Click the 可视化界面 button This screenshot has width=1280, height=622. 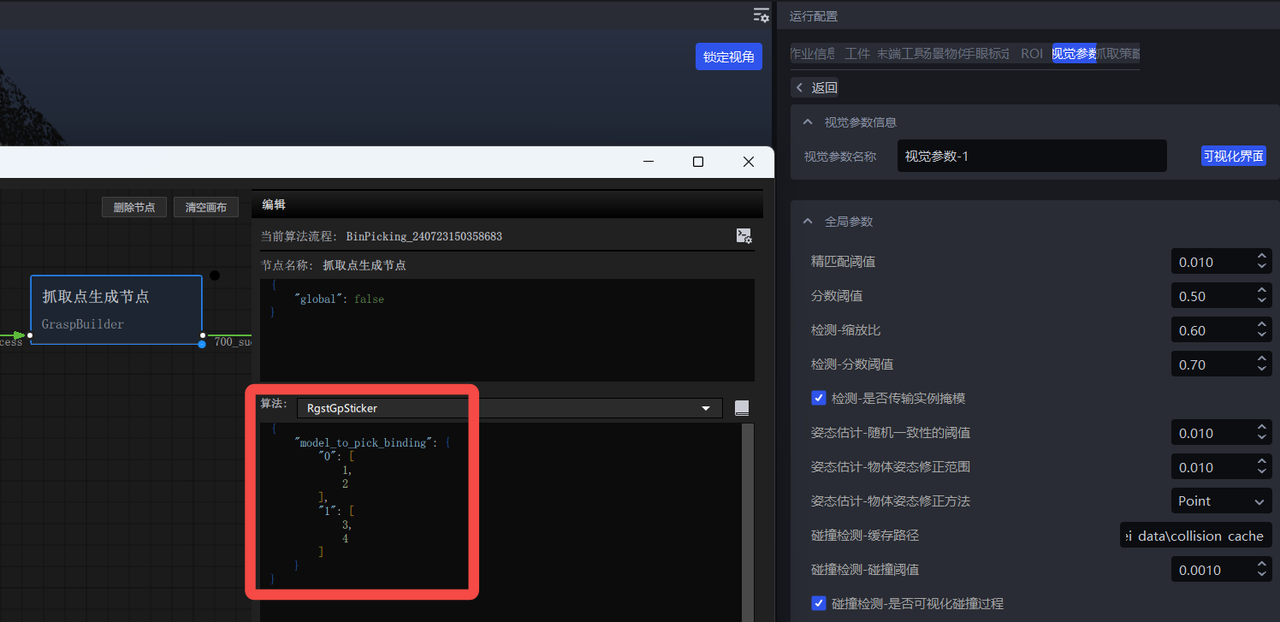pos(1233,156)
